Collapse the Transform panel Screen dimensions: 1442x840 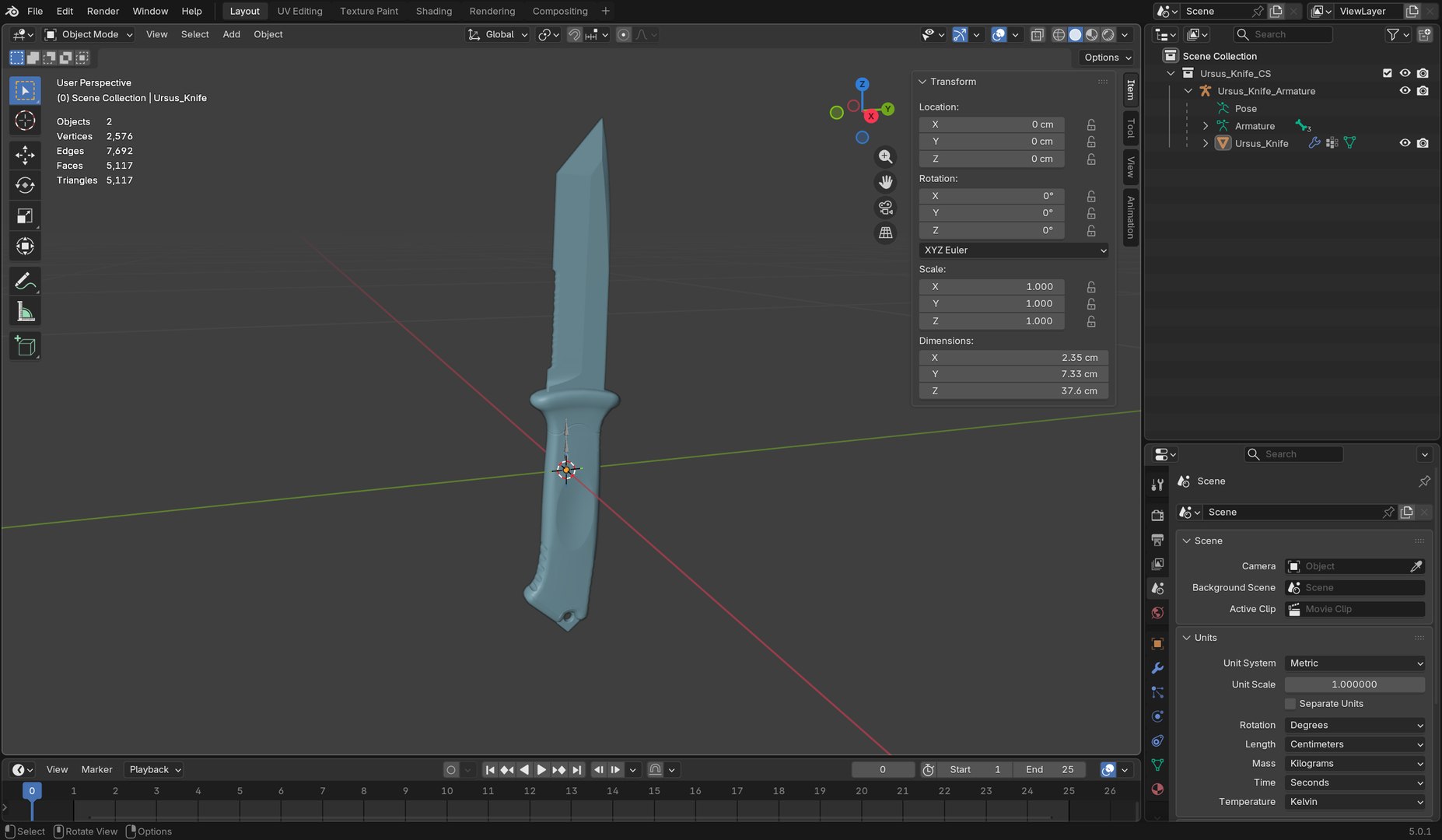pyautogui.click(x=922, y=82)
